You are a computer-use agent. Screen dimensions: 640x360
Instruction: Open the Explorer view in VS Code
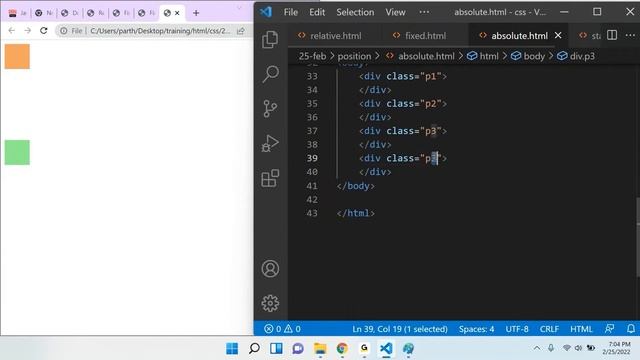[x=270, y=40]
